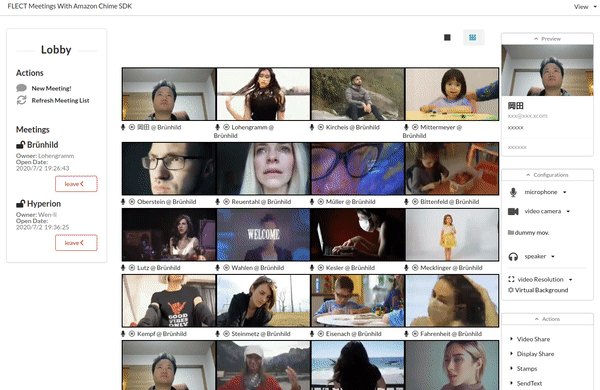
Task: Click the WELCOME video tile of Wahlen
Action: tap(263, 235)
